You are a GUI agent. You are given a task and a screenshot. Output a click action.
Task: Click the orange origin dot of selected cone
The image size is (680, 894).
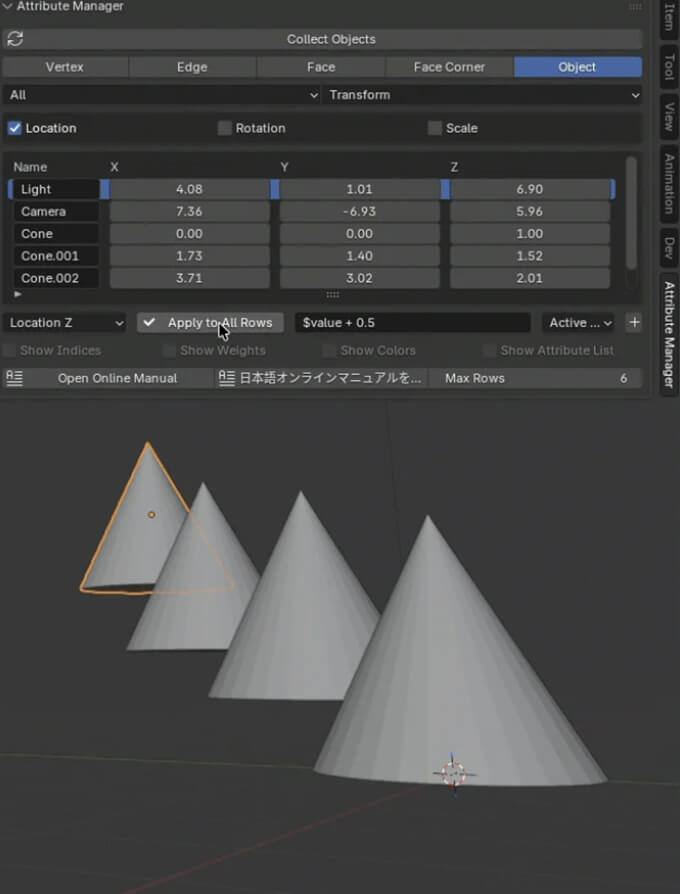pos(151,515)
